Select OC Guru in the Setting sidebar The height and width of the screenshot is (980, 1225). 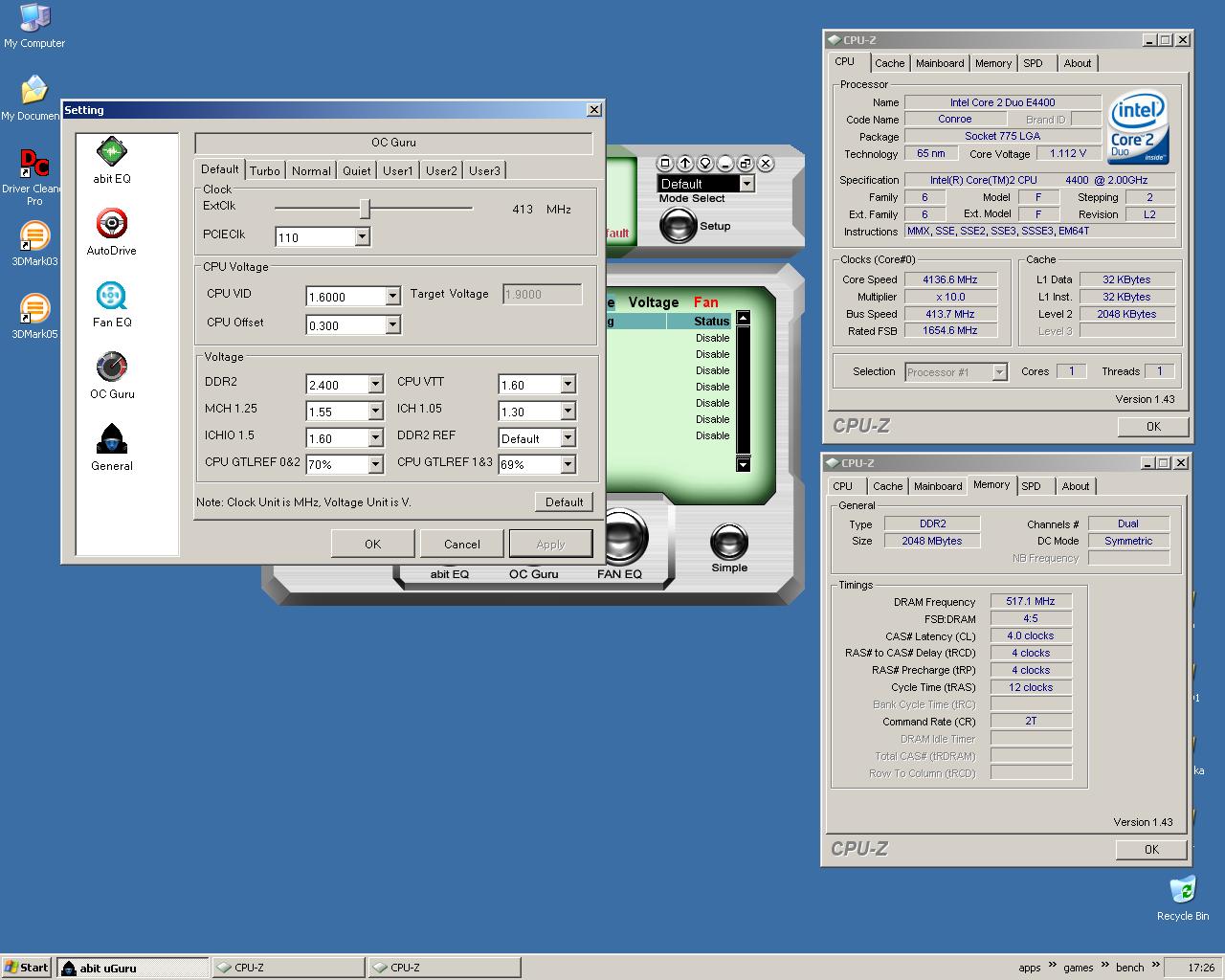(112, 375)
